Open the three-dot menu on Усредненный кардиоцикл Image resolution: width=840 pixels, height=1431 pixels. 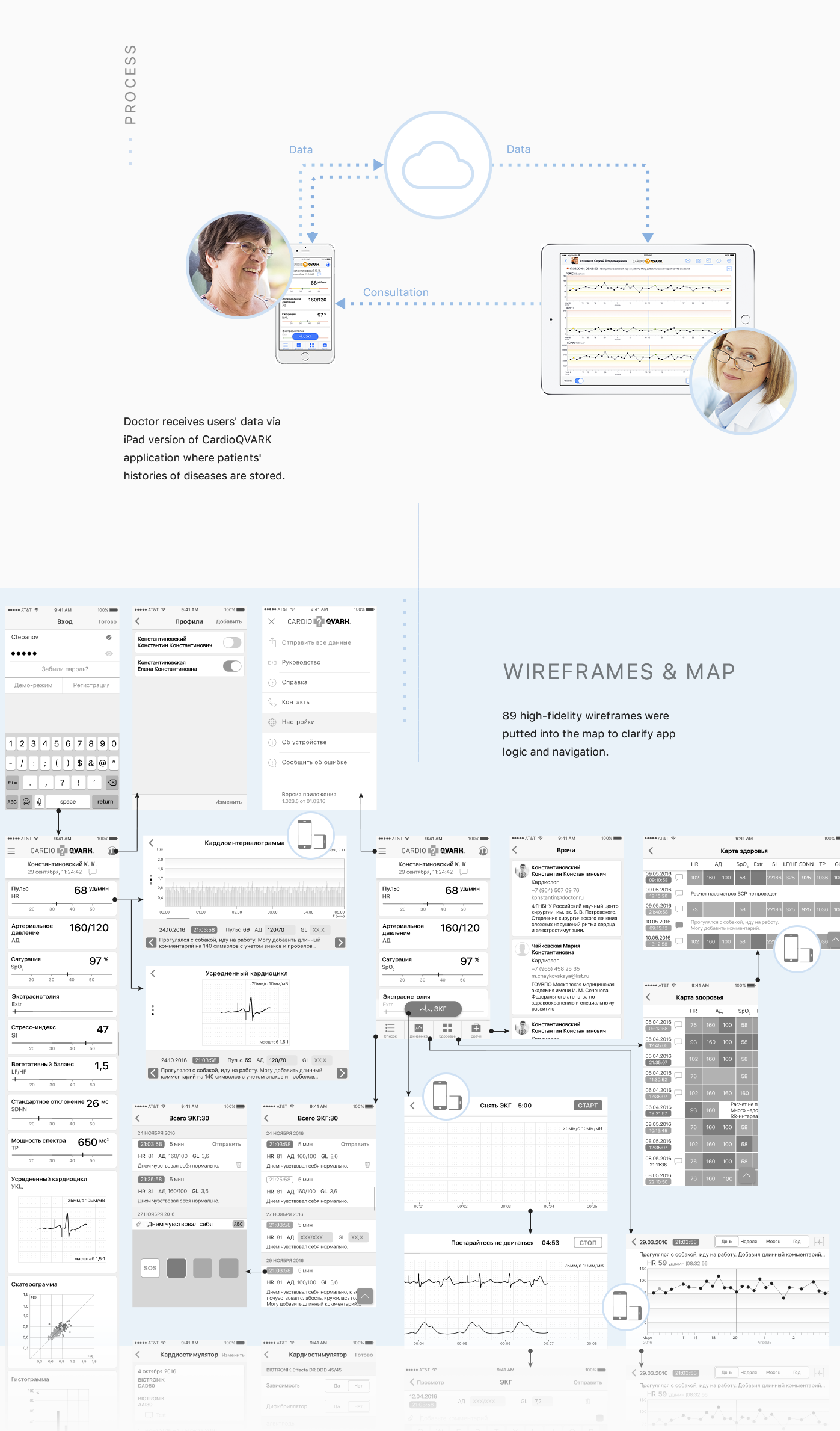(153, 1010)
